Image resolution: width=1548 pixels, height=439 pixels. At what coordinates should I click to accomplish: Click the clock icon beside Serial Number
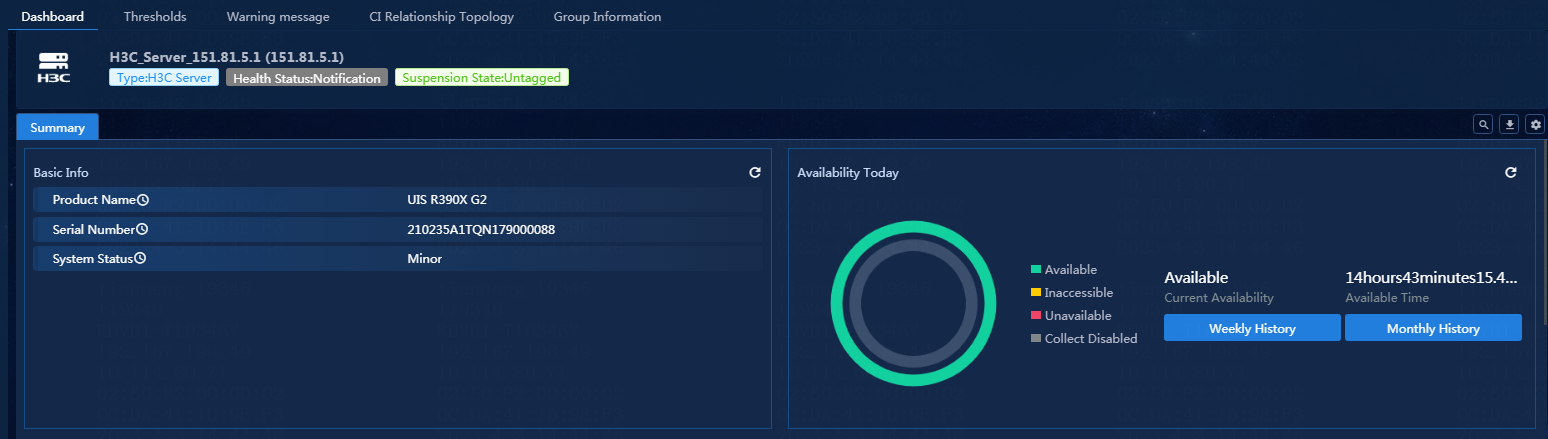click(142, 229)
